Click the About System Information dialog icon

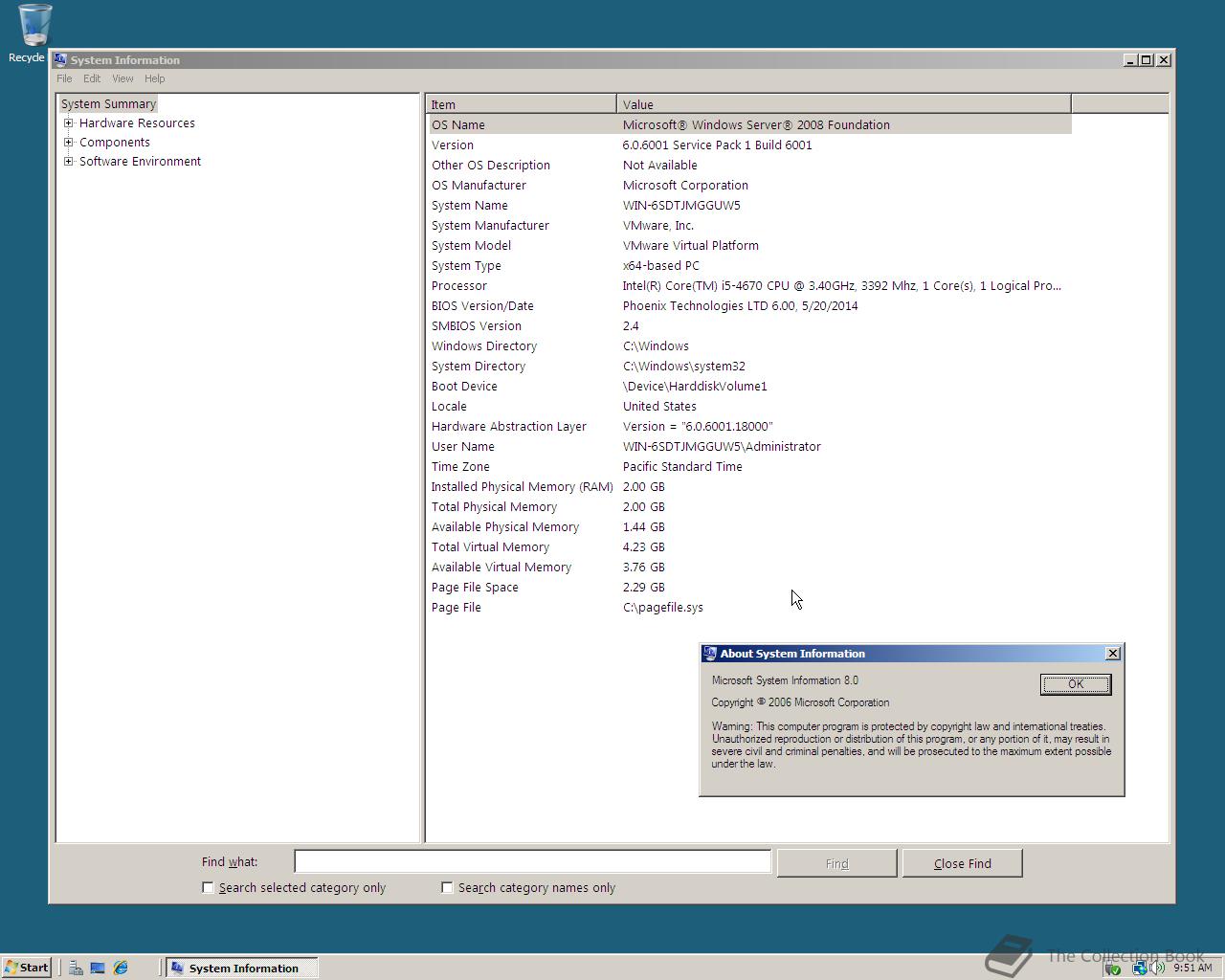tap(709, 654)
